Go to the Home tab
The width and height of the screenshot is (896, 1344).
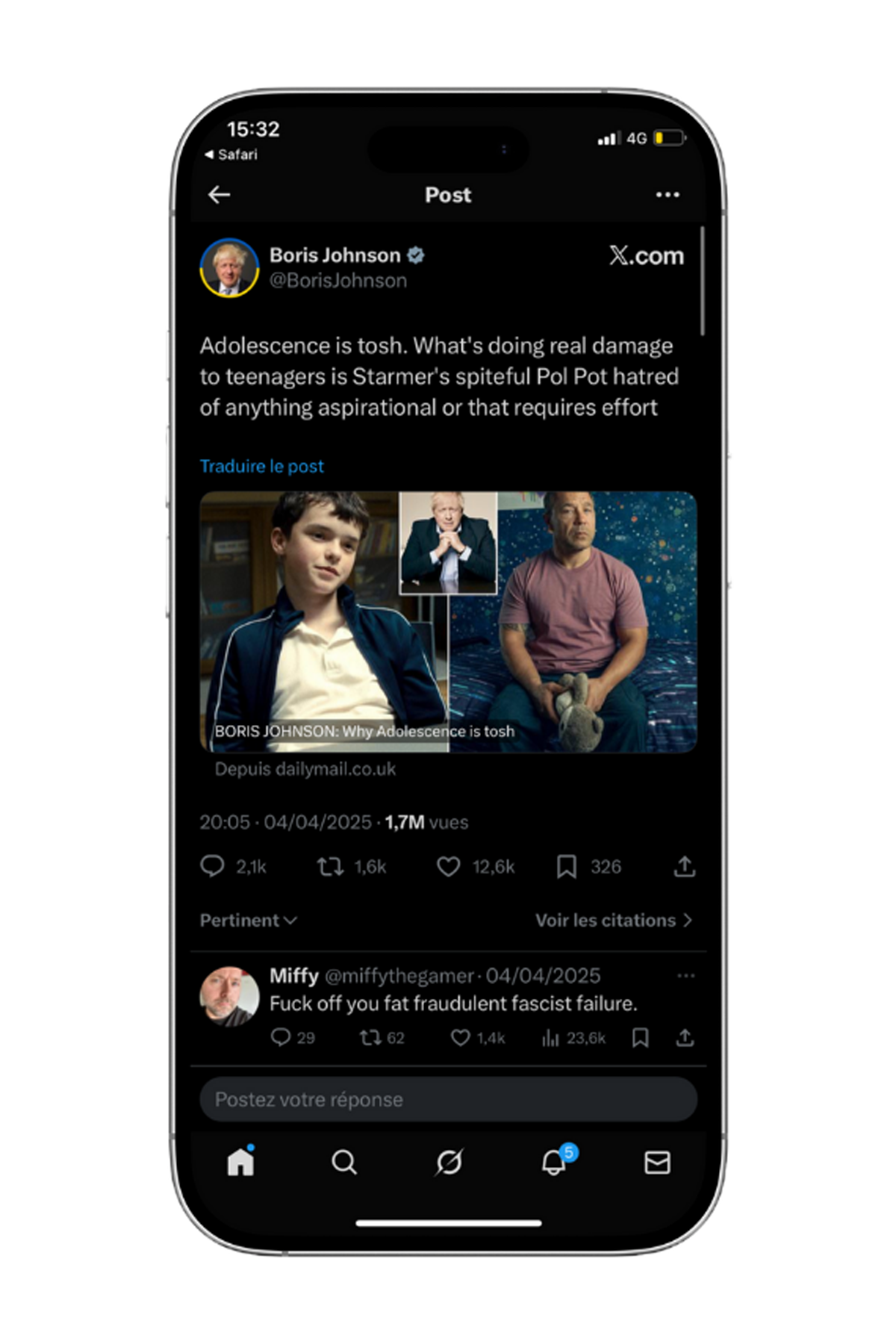(x=240, y=1163)
